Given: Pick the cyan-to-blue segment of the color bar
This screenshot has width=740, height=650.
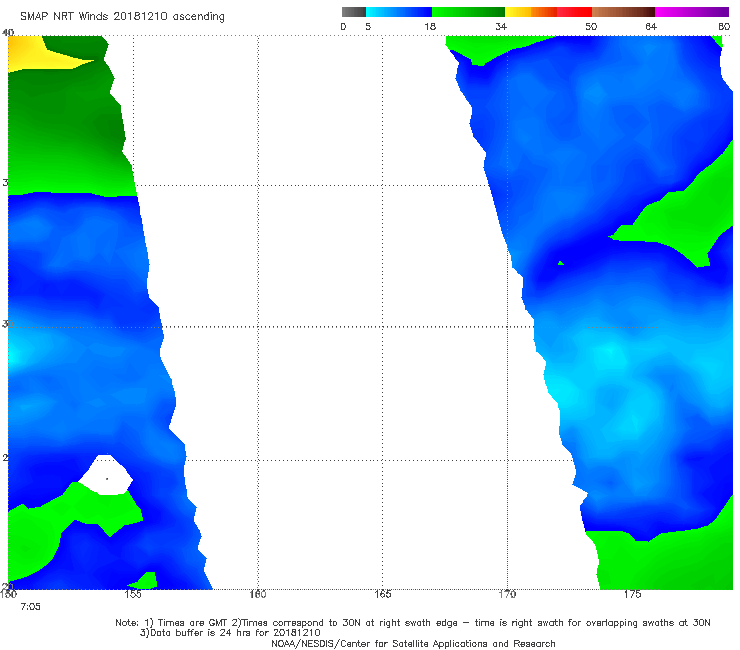Looking at the screenshot, I should (399, 12).
